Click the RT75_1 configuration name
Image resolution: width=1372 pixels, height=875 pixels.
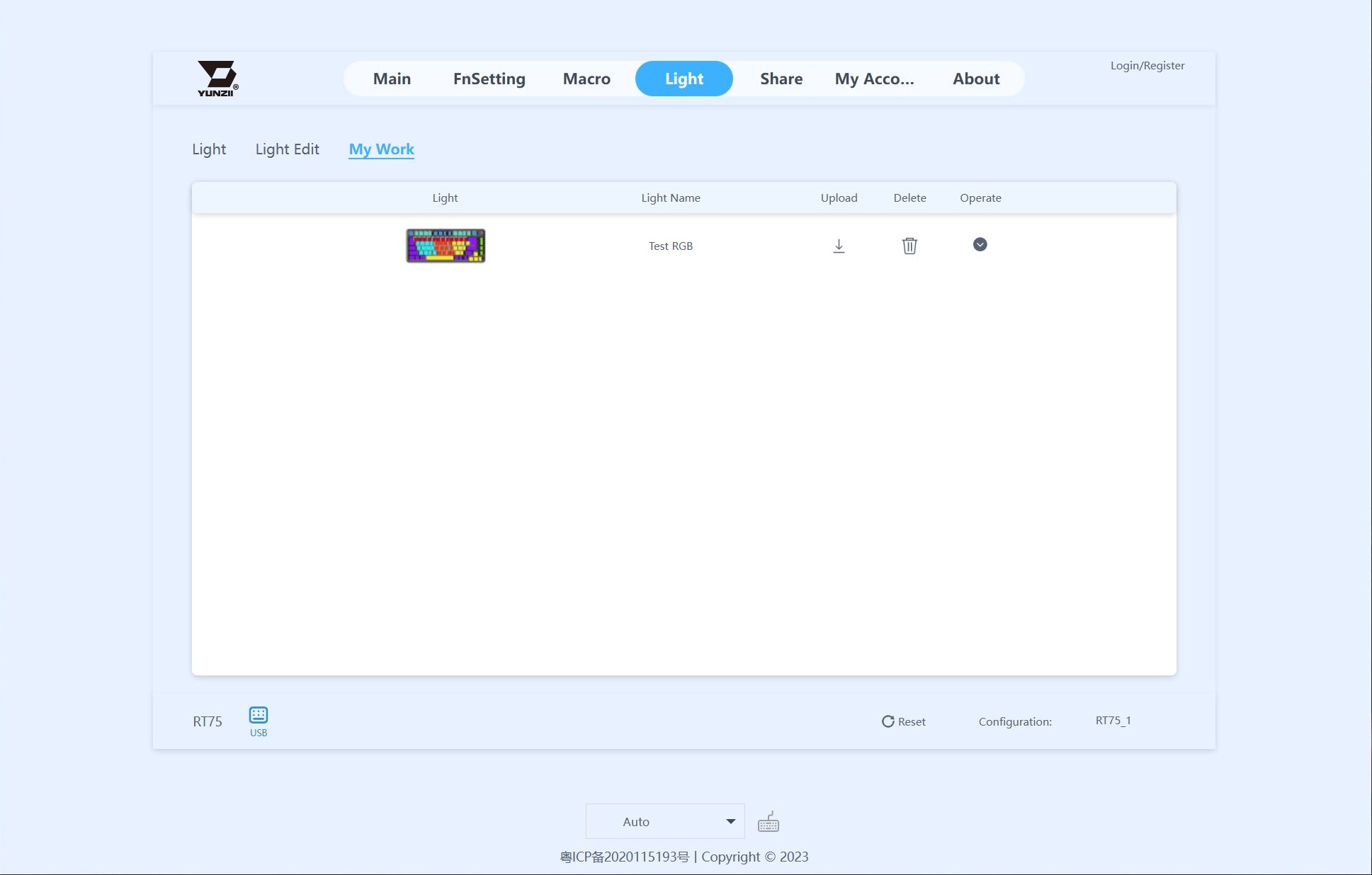(x=1113, y=721)
